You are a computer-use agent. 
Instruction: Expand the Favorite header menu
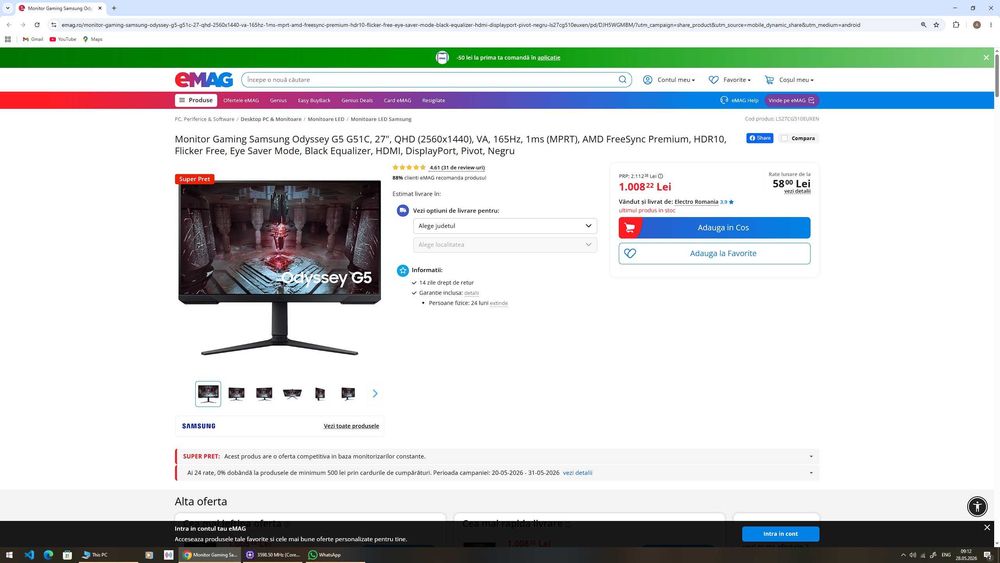(x=730, y=80)
